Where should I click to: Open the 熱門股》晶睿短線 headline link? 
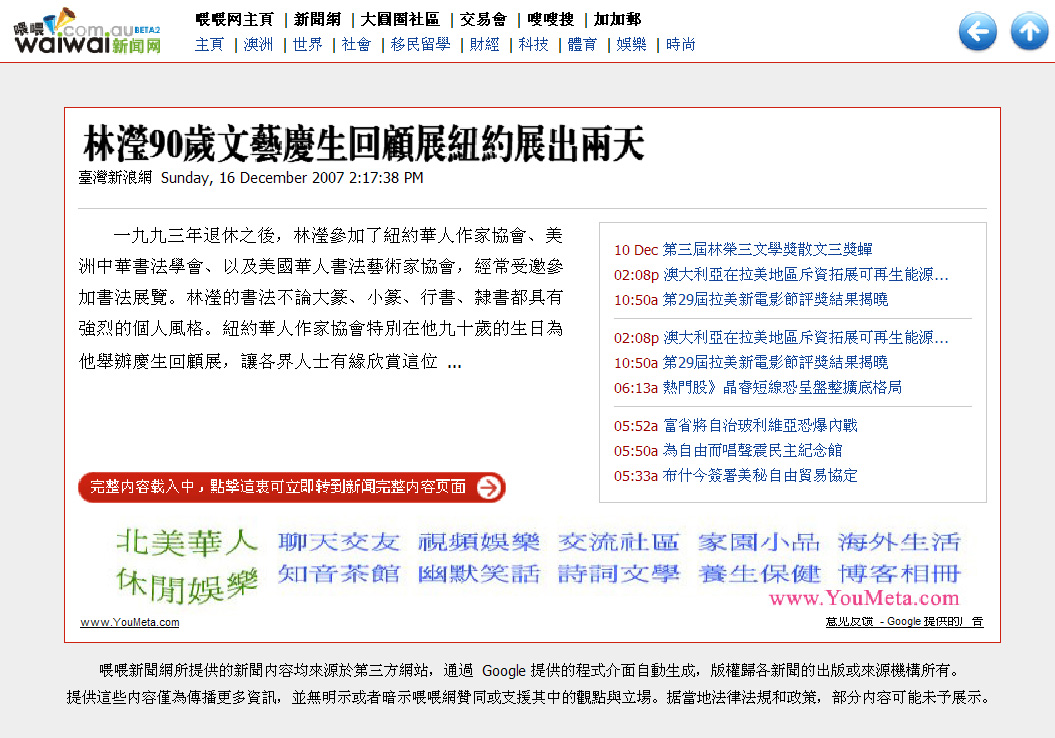tap(782, 387)
